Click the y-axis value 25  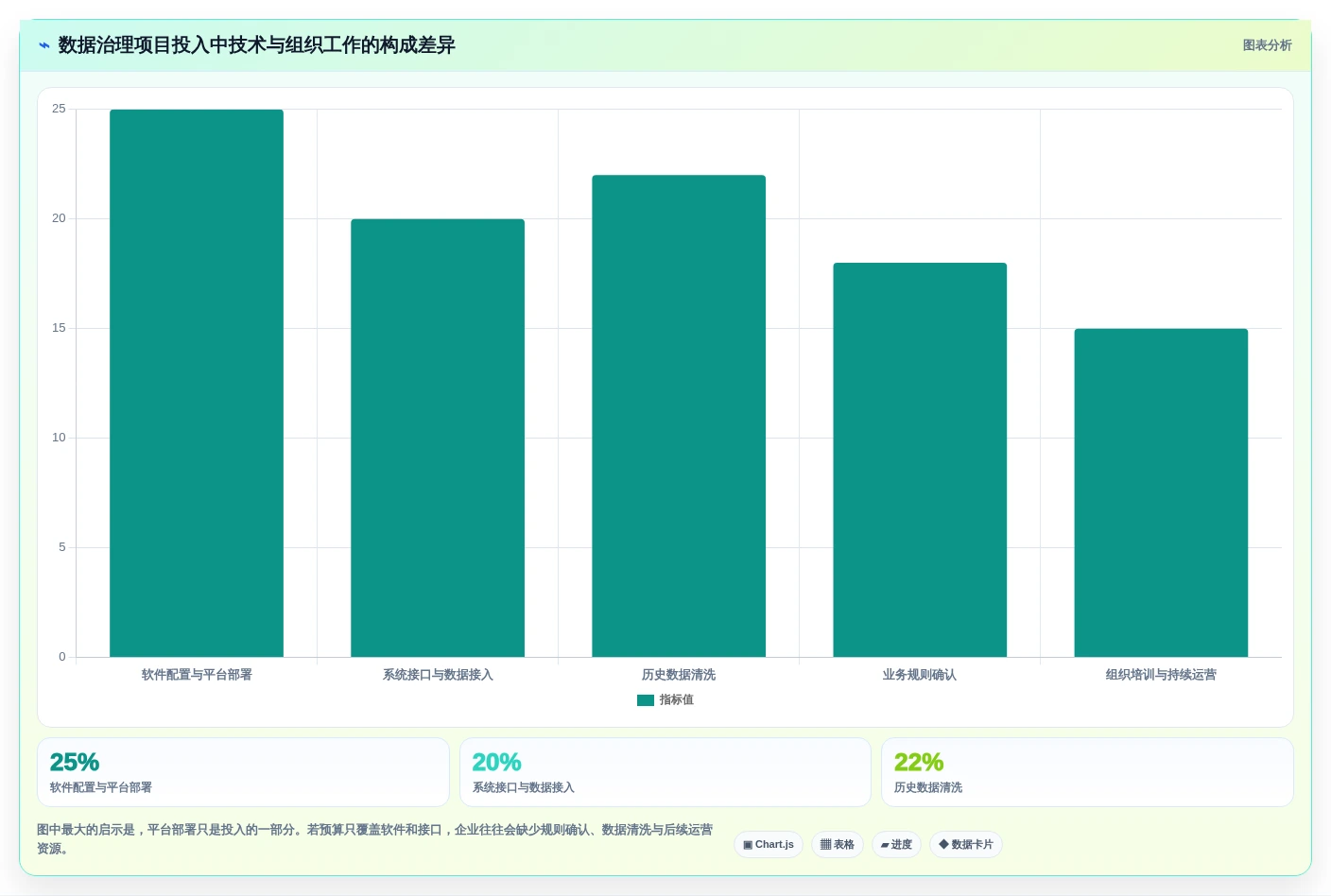59,109
